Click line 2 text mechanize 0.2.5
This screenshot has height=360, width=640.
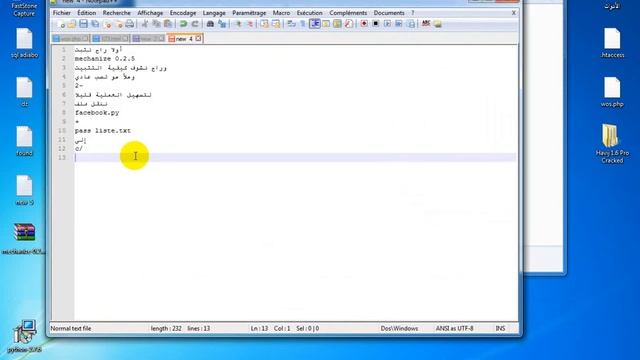(x=104, y=59)
